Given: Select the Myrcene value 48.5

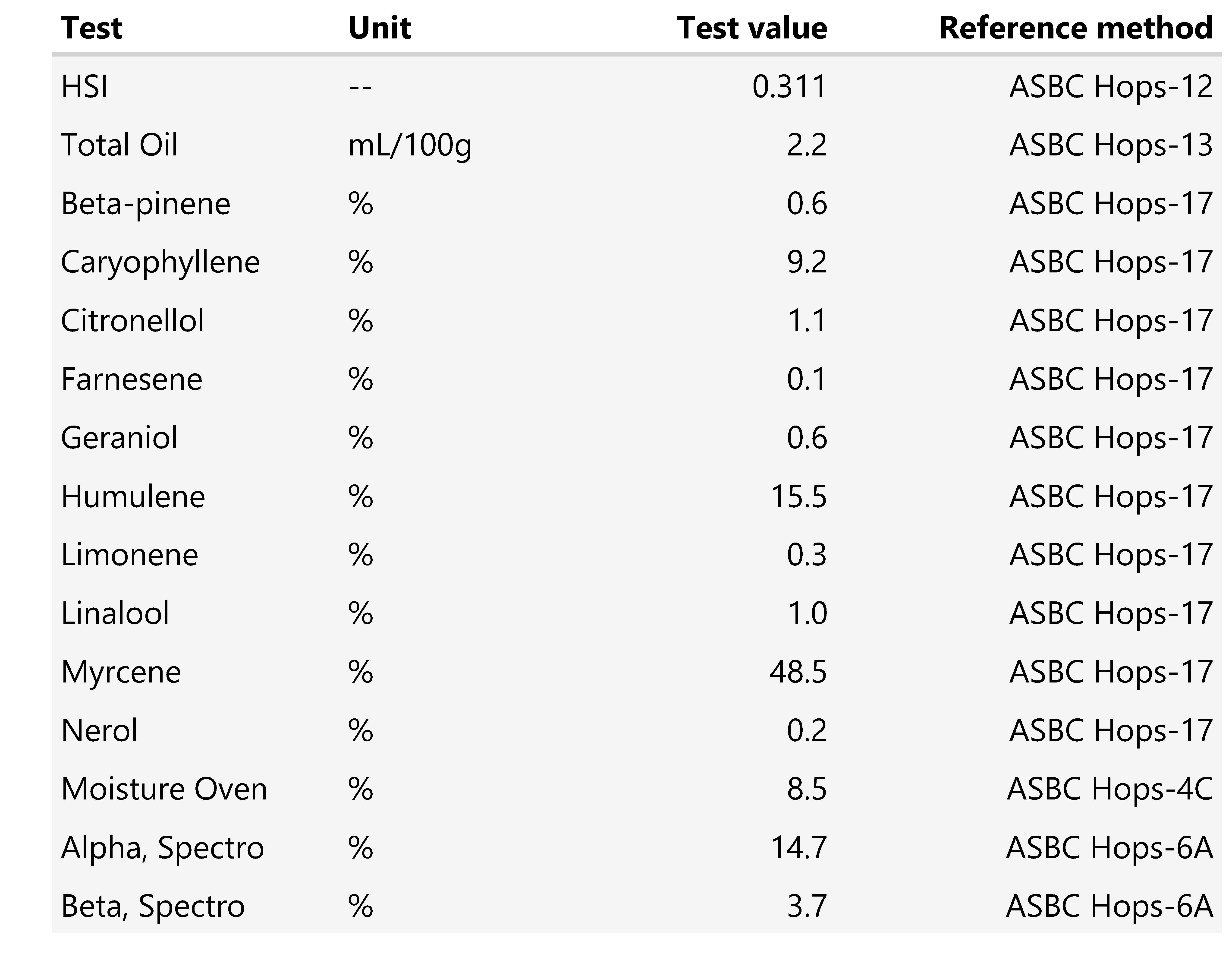Looking at the screenshot, I should [798, 672].
